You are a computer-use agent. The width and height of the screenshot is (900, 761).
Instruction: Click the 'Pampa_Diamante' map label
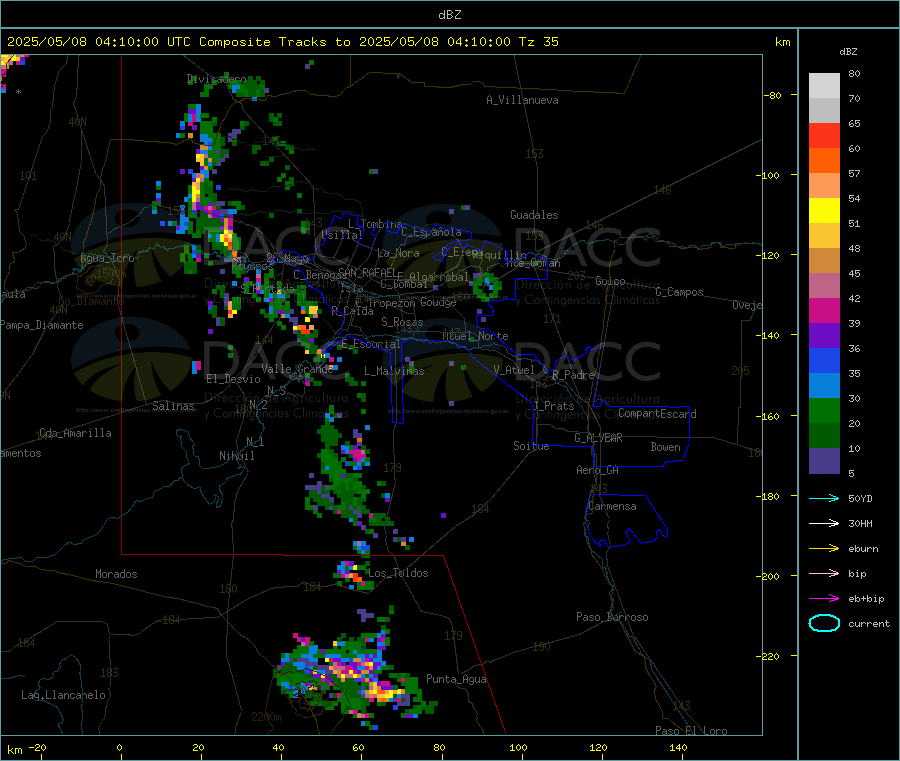coord(42,325)
